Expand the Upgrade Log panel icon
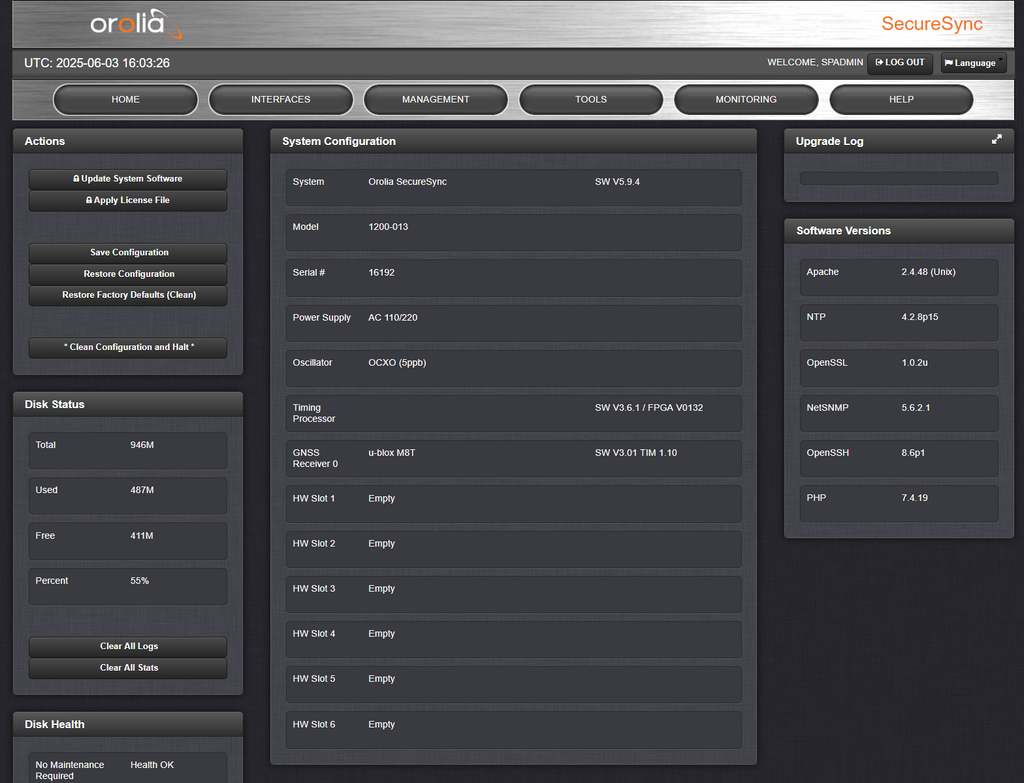1024x783 pixels. point(997,139)
